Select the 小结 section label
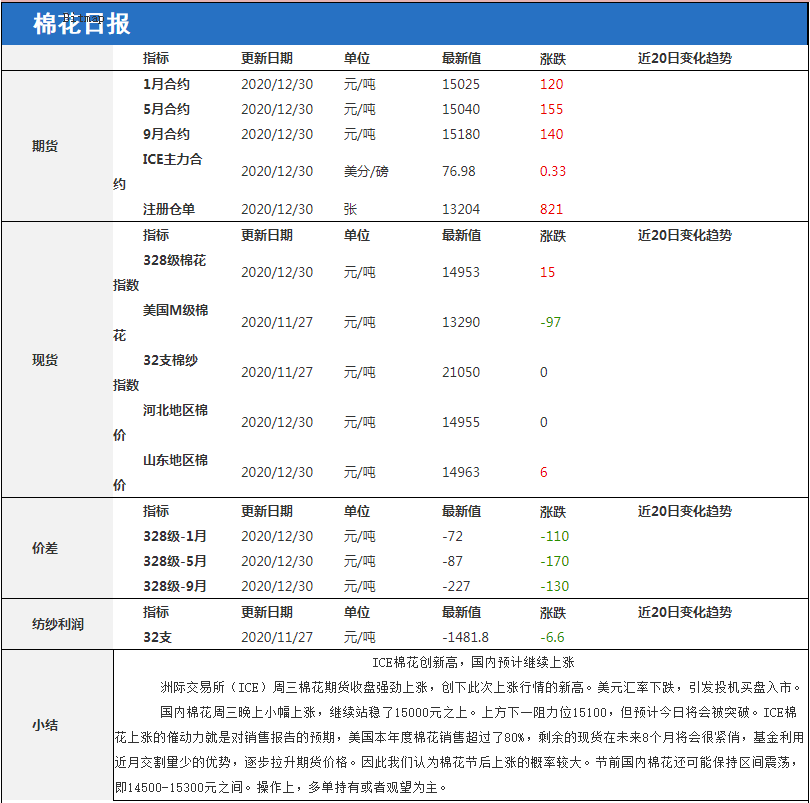Image resolution: width=810 pixels, height=803 pixels. pyautogui.click(x=45, y=725)
